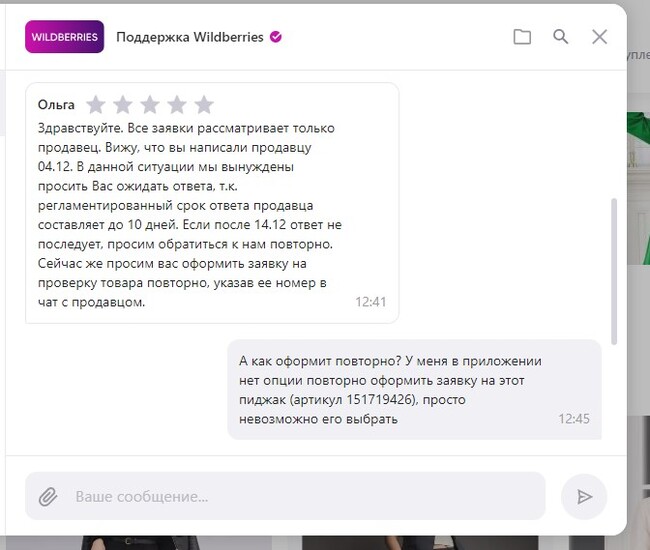
Task: Attach a file with the paperclip icon
Action: (x=48, y=497)
